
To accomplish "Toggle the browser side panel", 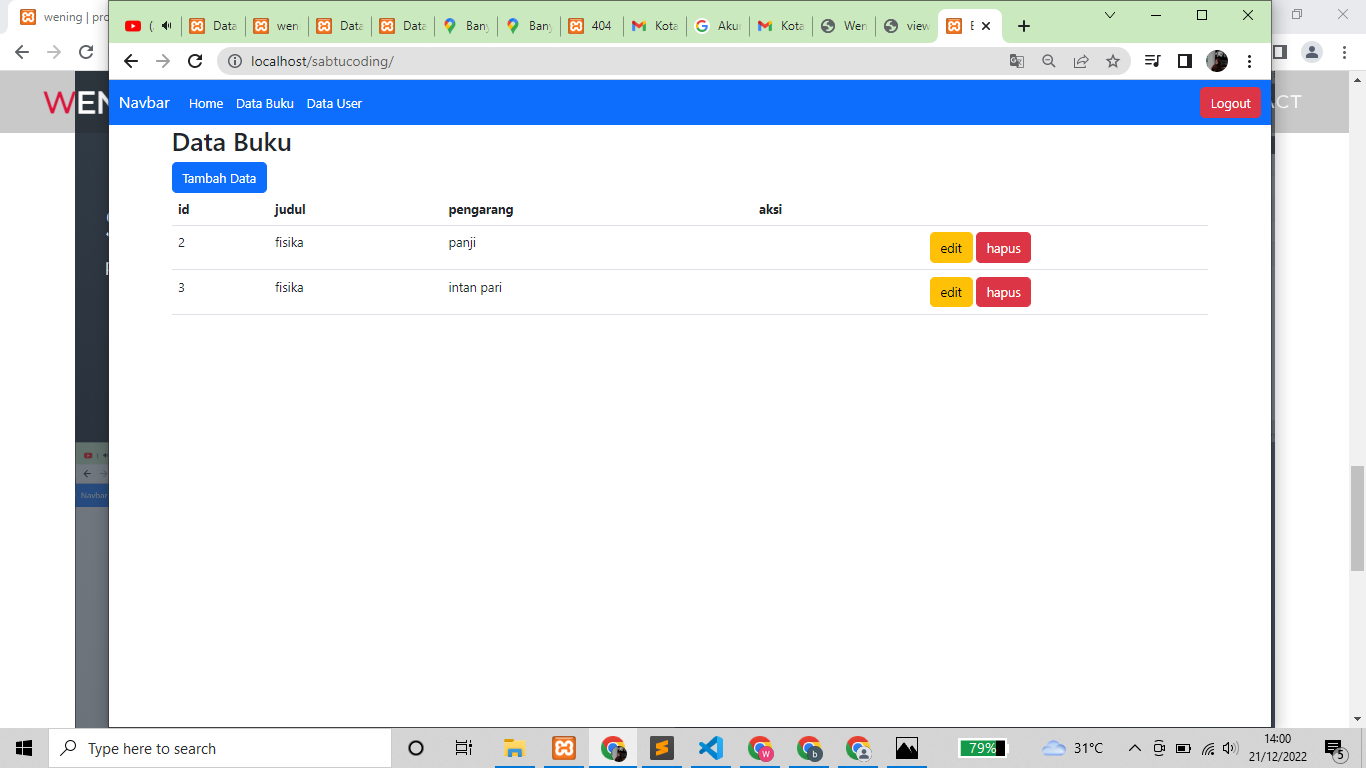I will (x=1184, y=61).
